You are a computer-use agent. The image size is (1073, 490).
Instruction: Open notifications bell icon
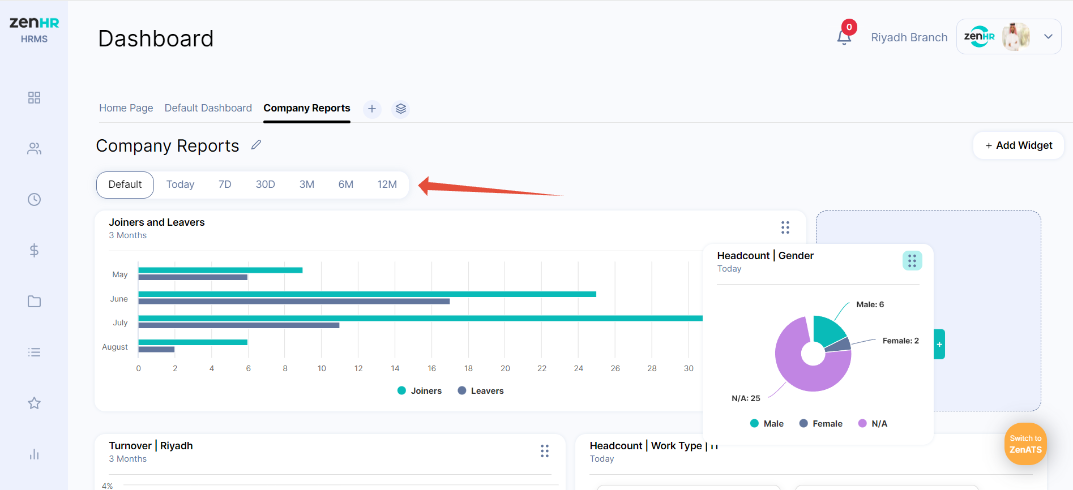coord(844,37)
